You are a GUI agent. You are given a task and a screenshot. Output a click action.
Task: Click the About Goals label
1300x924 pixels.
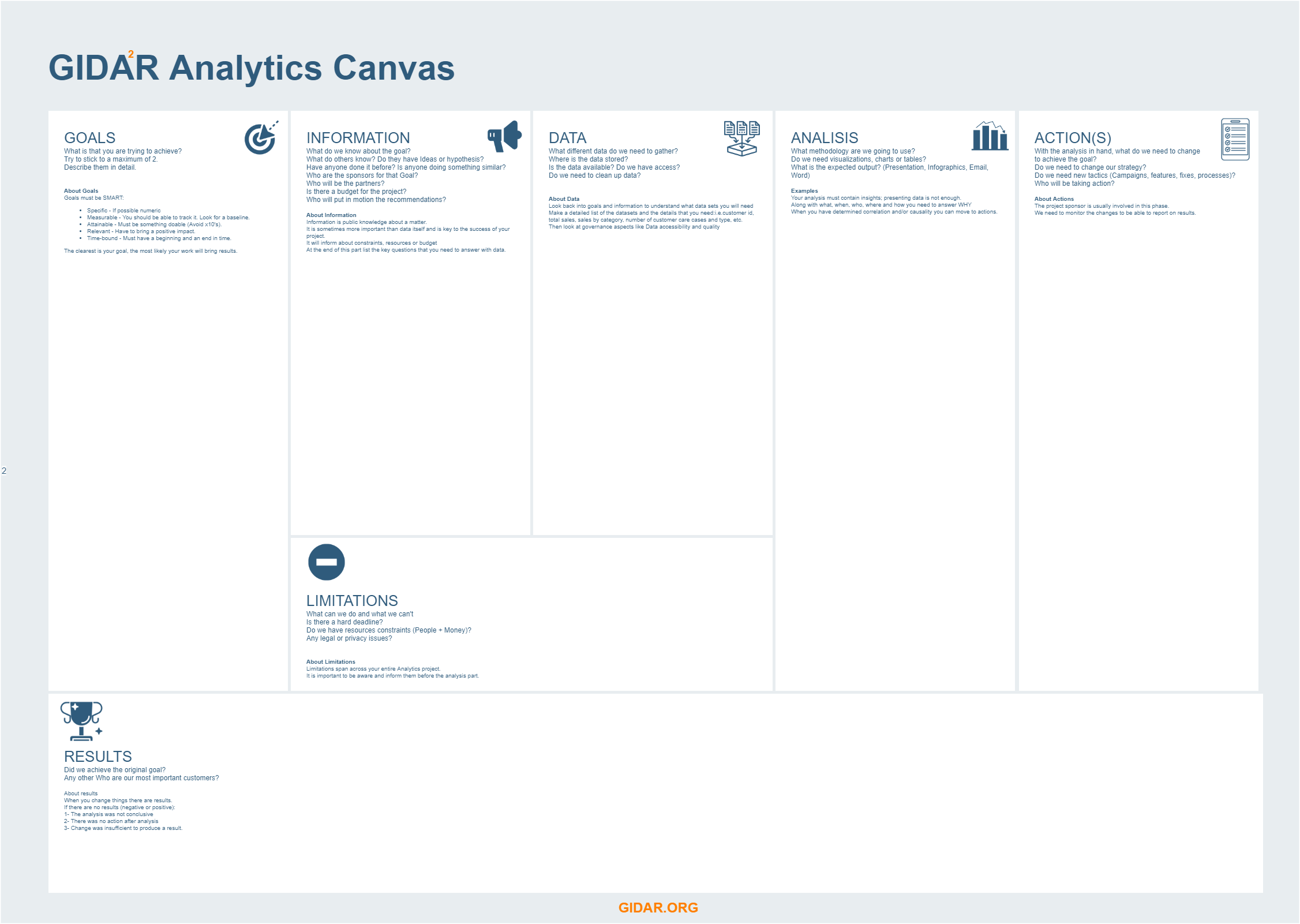[x=81, y=190]
